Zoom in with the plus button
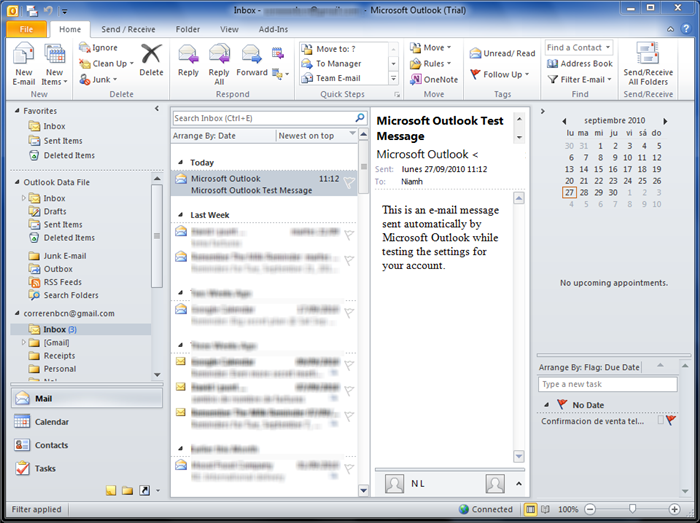This screenshot has width=700, height=523. click(674, 509)
